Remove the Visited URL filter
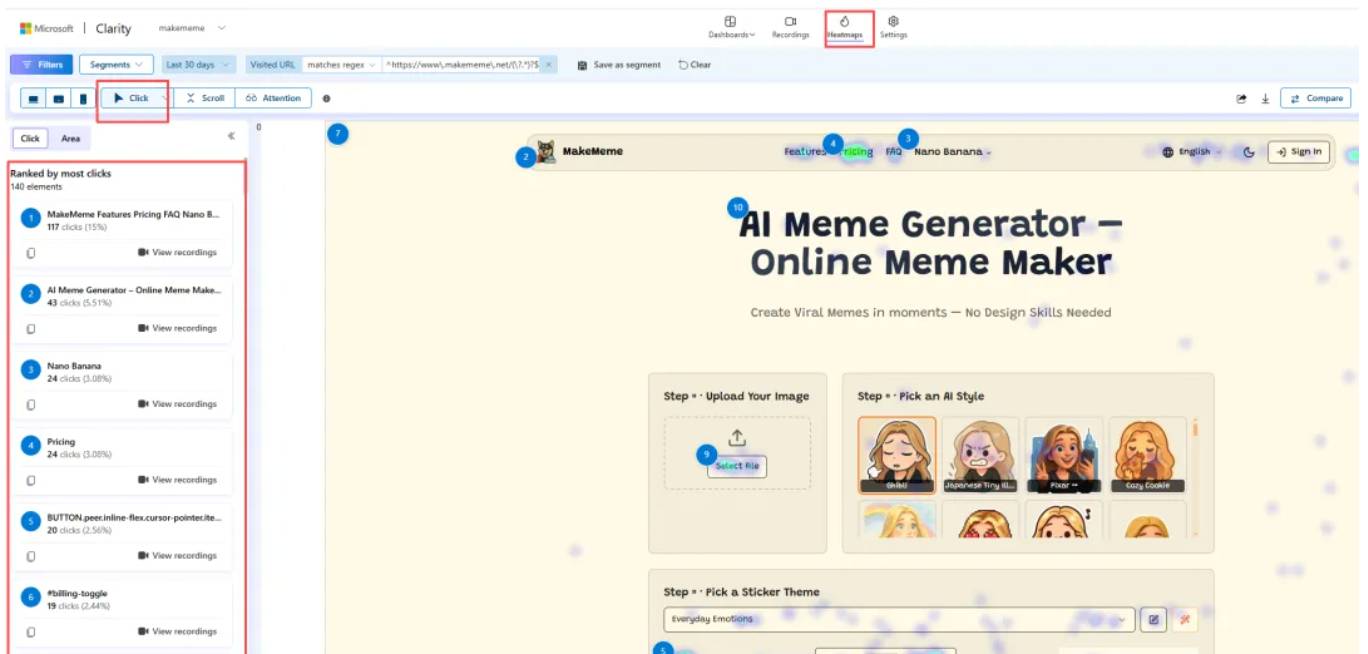This screenshot has height=654, width=1368. (x=549, y=64)
